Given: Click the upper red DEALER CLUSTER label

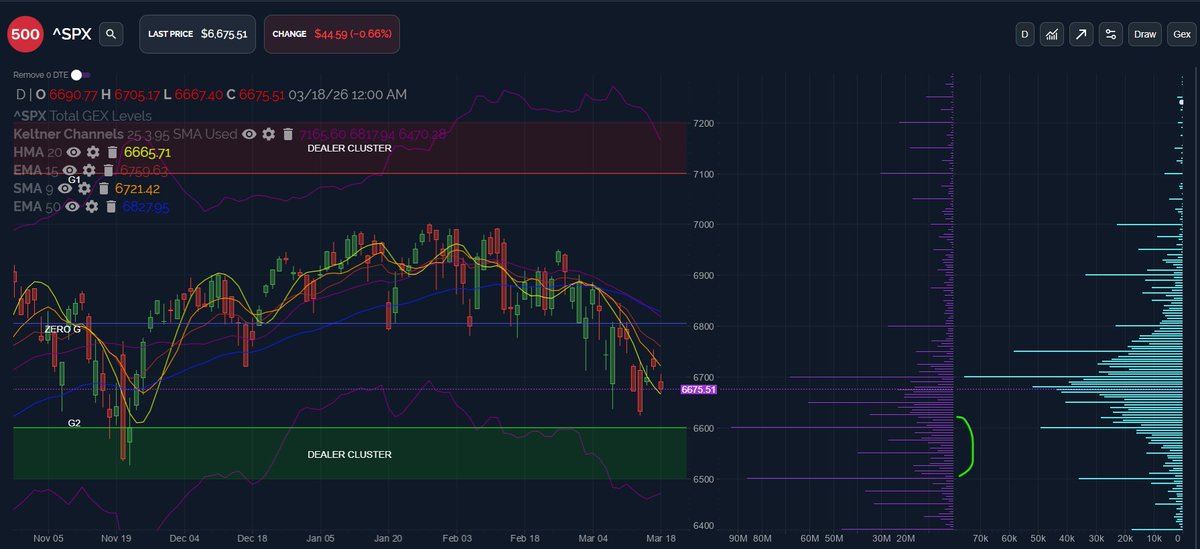Looking at the screenshot, I should [x=349, y=148].
